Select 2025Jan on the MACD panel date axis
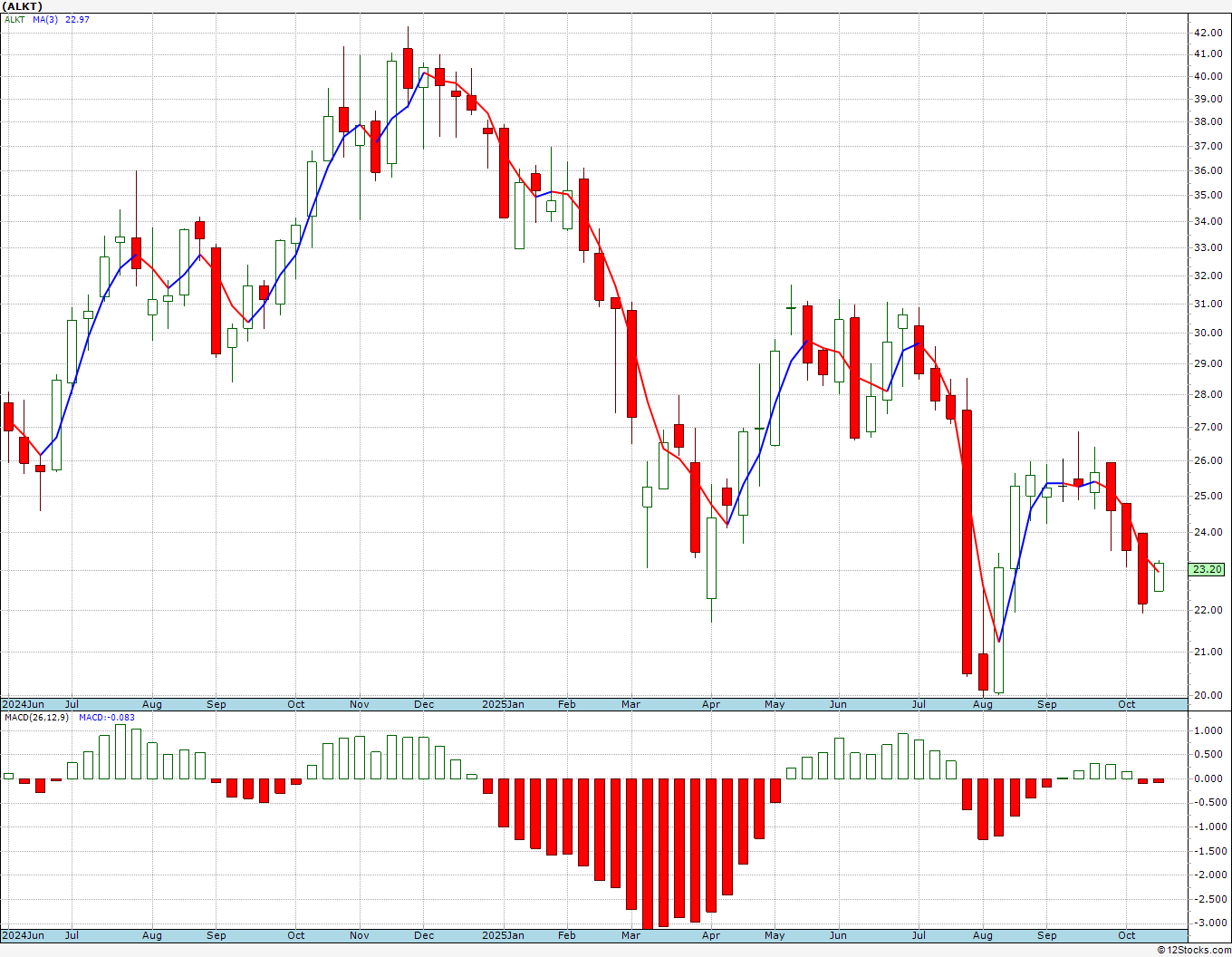The width and height of the screenshot is (1232, 957). point(503,935)
